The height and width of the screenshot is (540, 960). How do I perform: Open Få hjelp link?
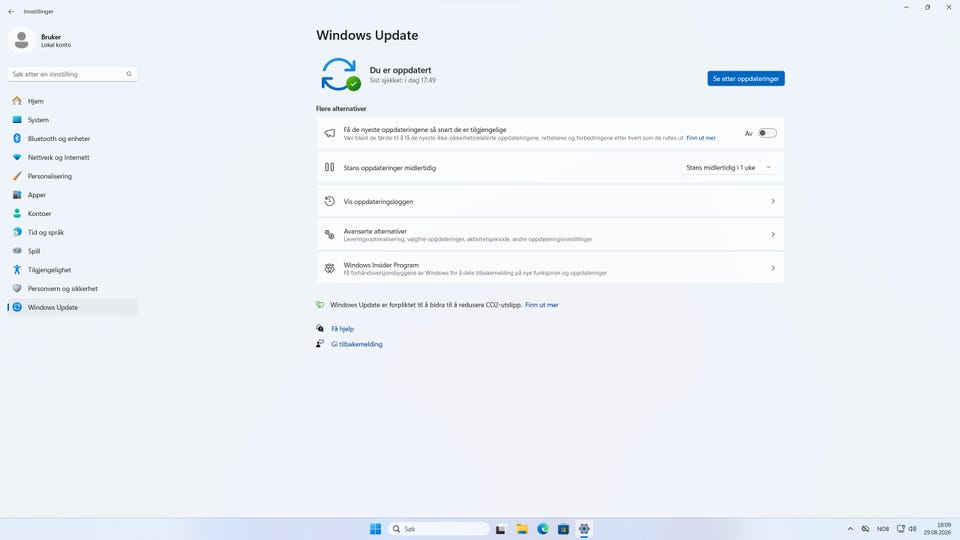click(x=342, y=329)
